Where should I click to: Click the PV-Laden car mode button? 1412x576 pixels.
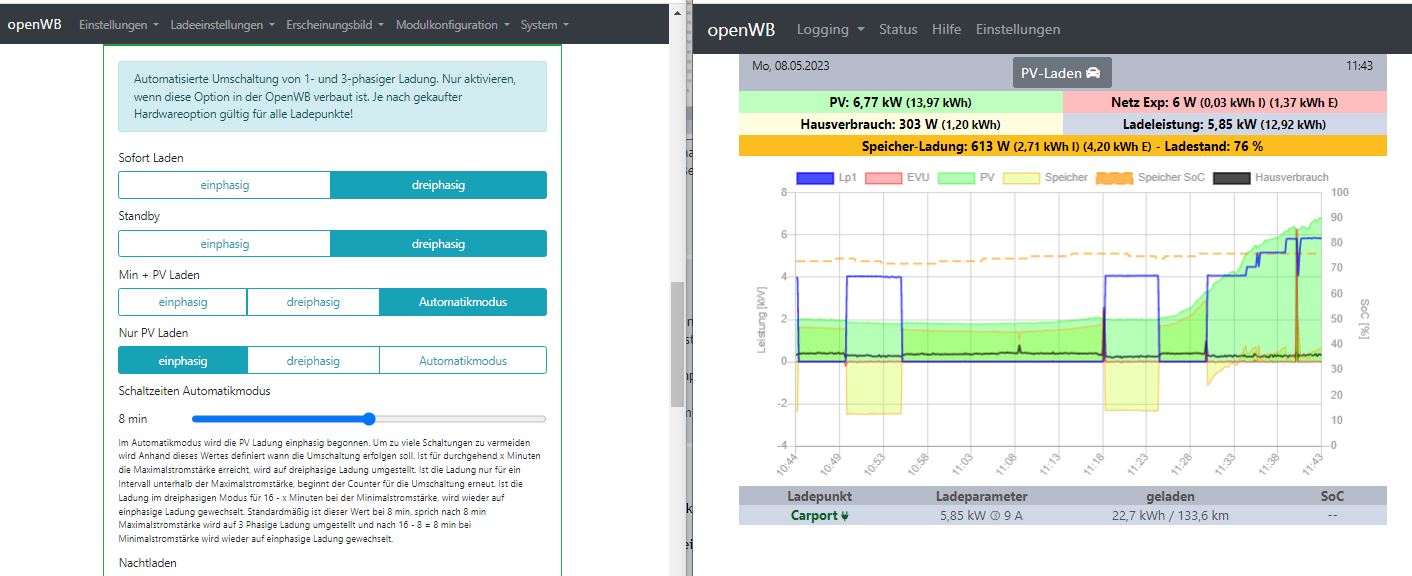1062,73
